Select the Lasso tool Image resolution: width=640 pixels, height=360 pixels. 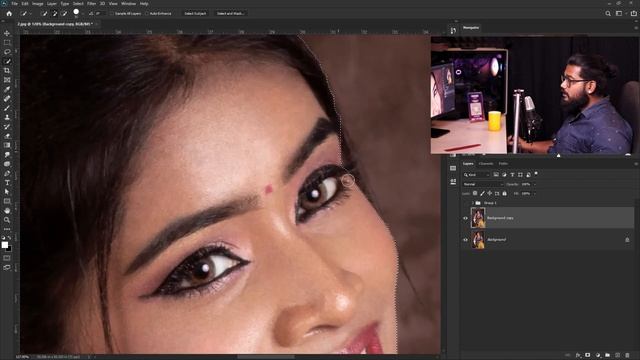click(x=7, y=52)
